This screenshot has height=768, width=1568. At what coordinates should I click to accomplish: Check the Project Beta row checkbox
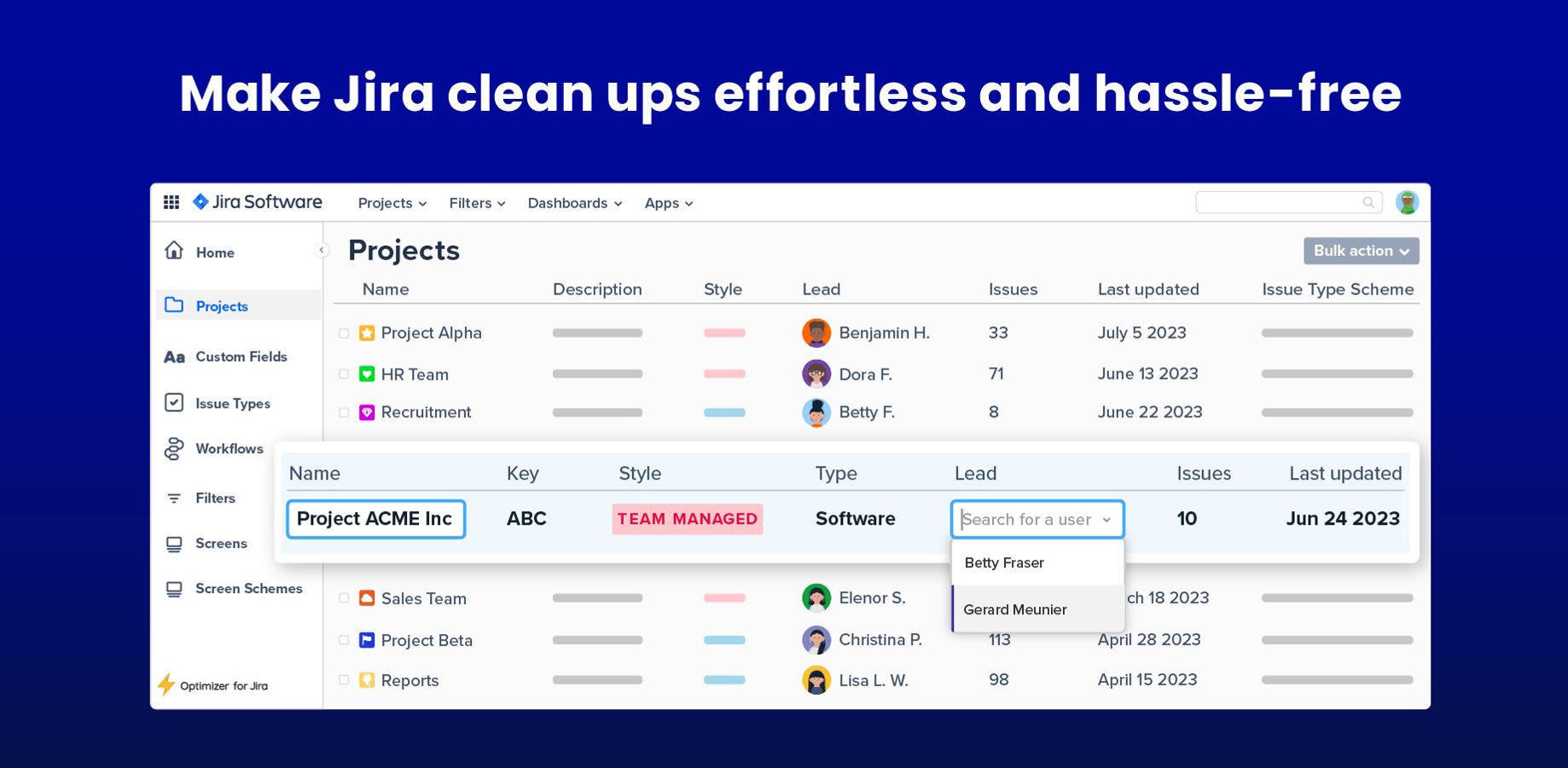344,640
